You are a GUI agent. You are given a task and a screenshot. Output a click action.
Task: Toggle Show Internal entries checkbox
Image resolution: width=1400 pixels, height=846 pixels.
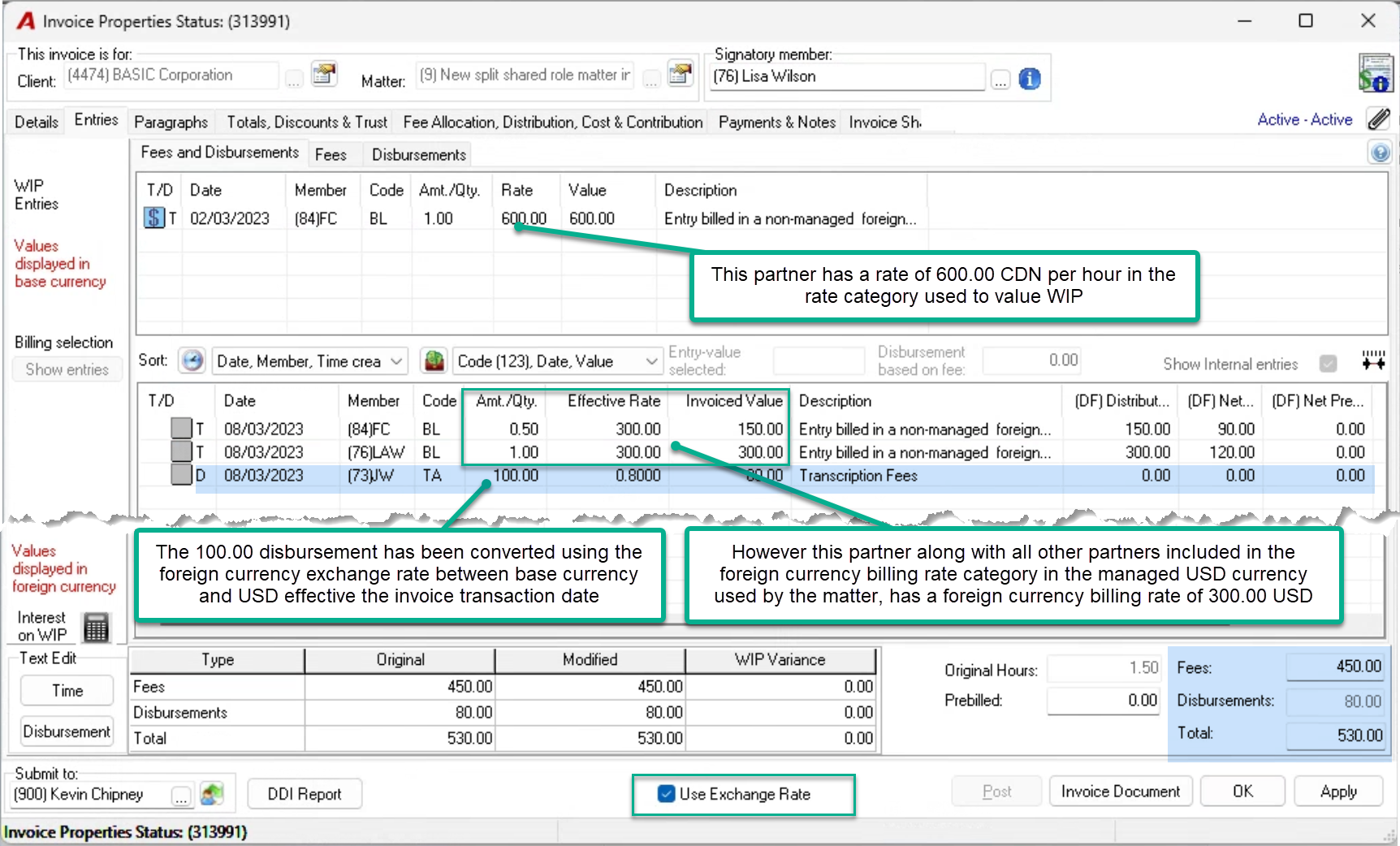click(x=1329, y=364)
